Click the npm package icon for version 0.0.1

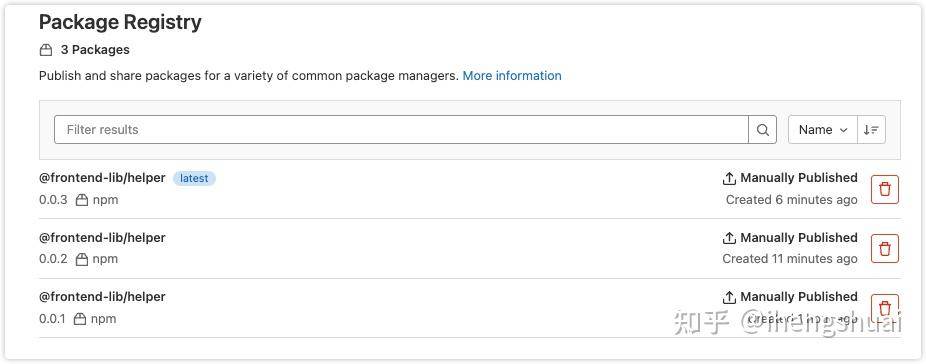coord(80,318)
